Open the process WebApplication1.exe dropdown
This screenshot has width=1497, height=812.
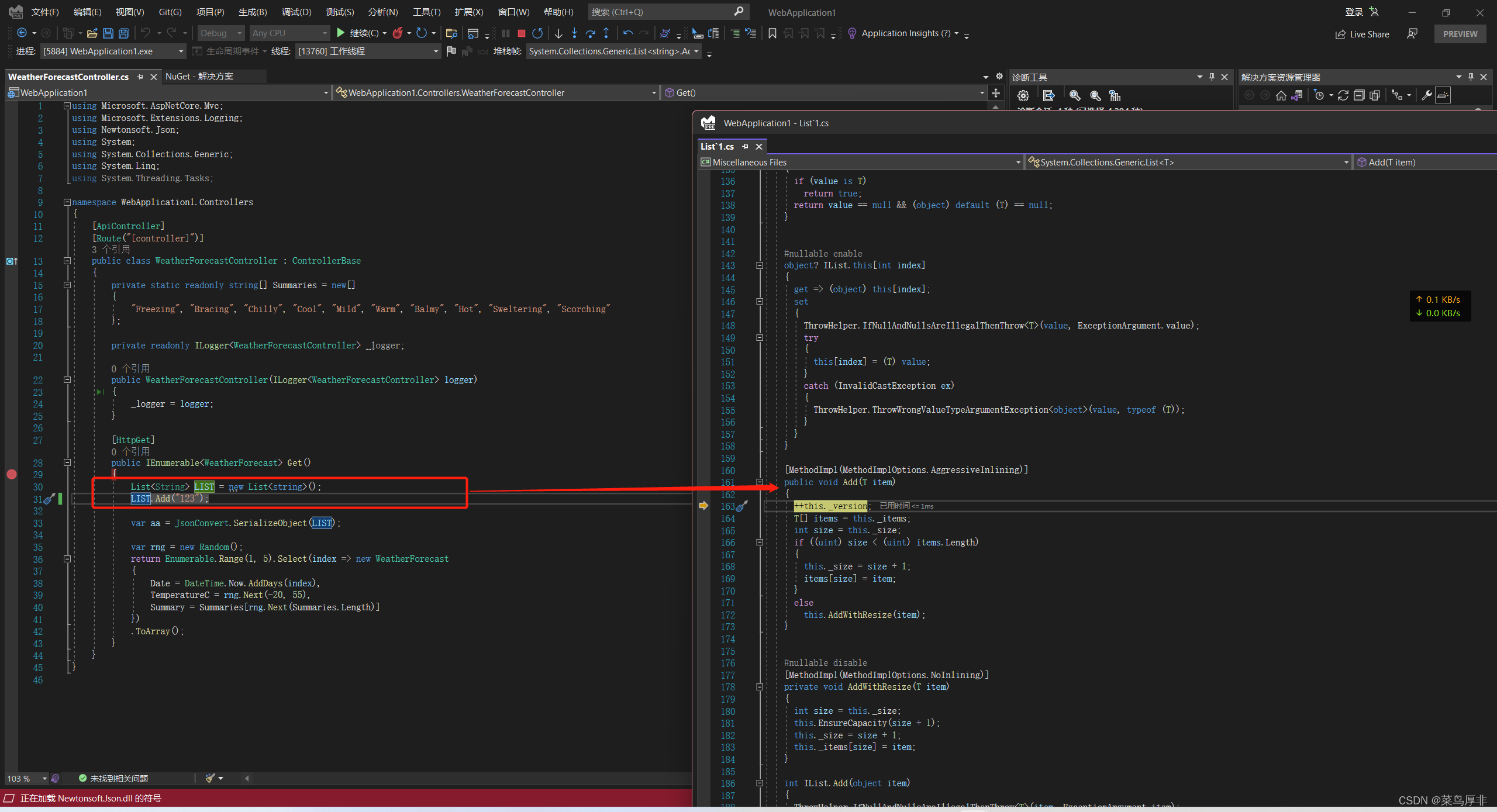coord(181,51)
